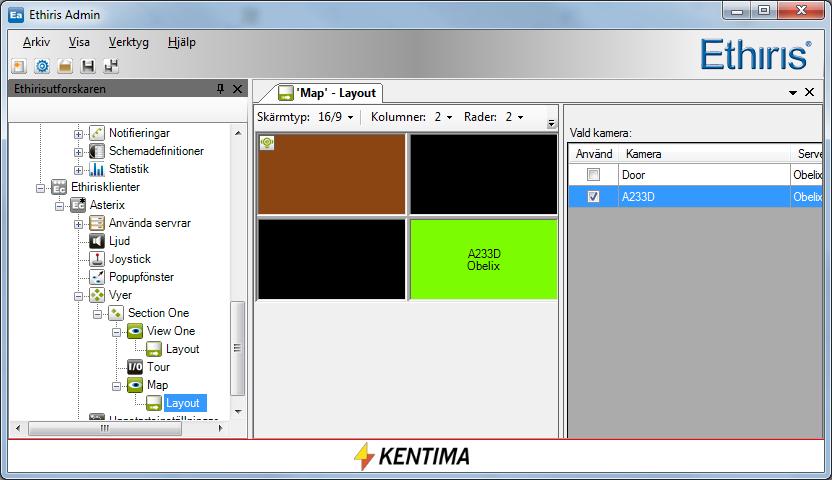Click the Open configuration folder toolbar icon
Image resolution: width=832 pixels, height=480 pixels.
click(x=65, y=66)
